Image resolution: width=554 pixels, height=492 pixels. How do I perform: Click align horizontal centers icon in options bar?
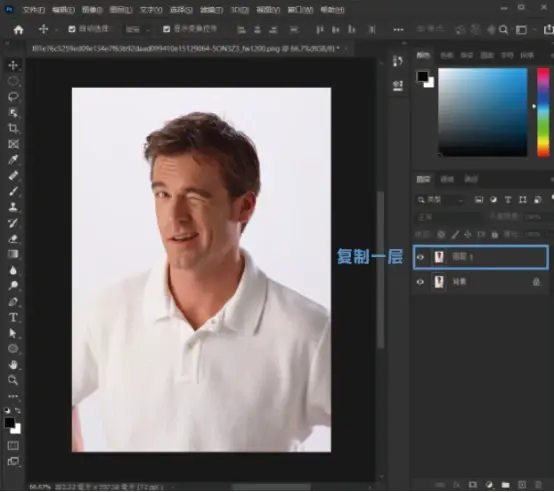click(x=257, y=30)
